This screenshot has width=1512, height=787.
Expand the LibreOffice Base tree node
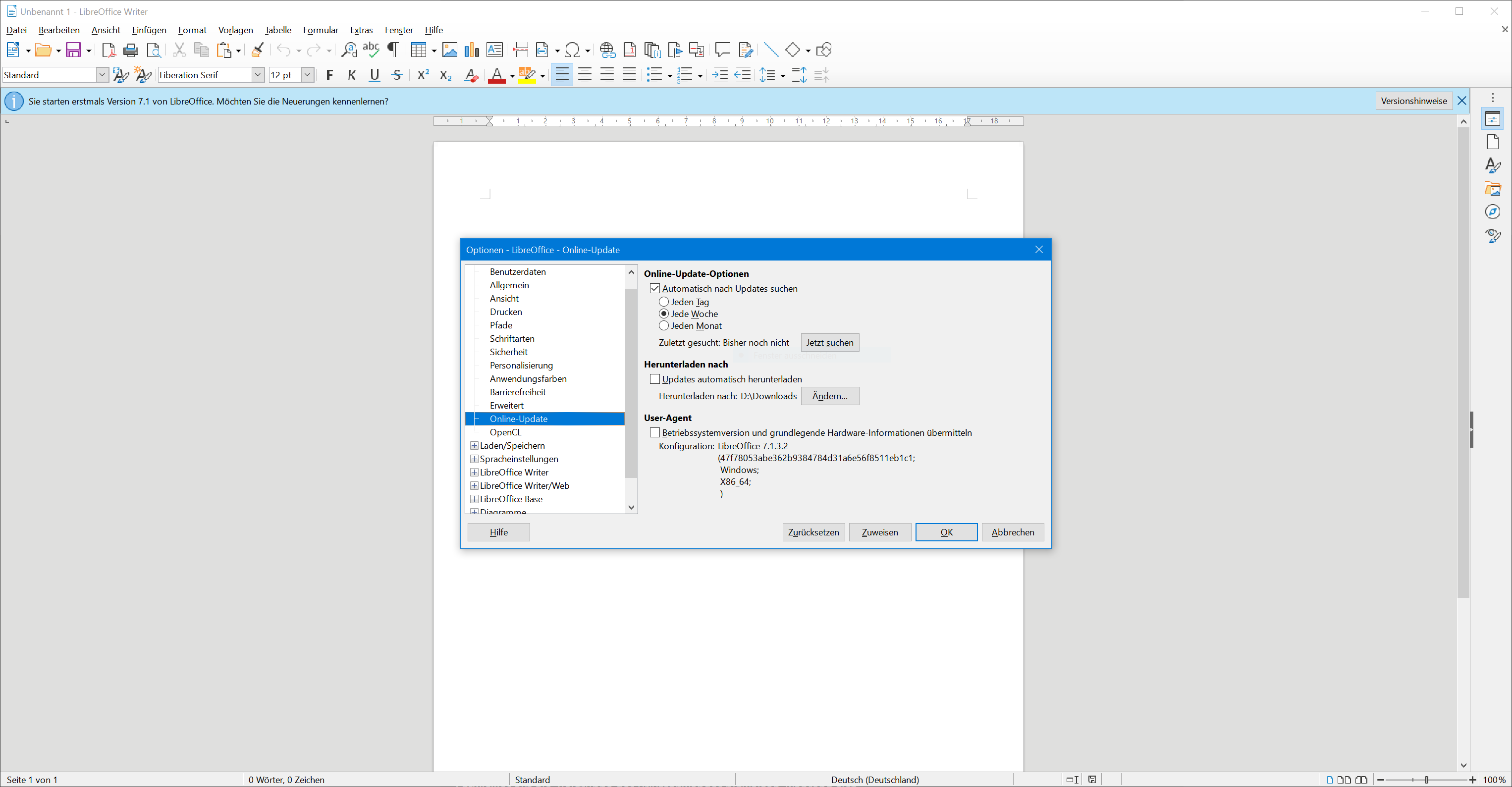click(474, 499)
